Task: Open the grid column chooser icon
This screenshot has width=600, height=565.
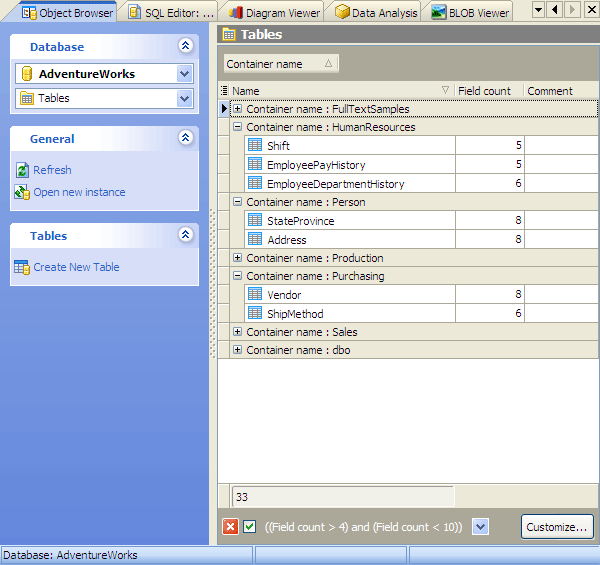Action: tap(224, 91)
